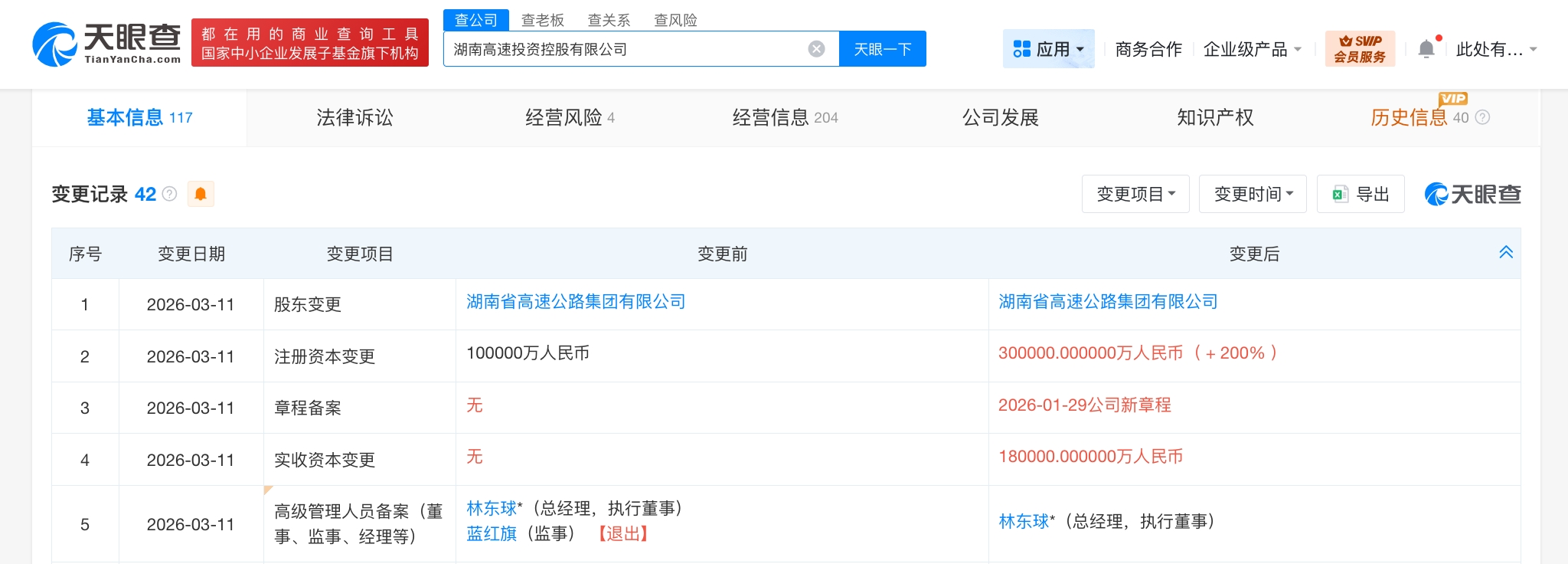Expand the 变更时间 filter dropdown

coord(1253,195)
